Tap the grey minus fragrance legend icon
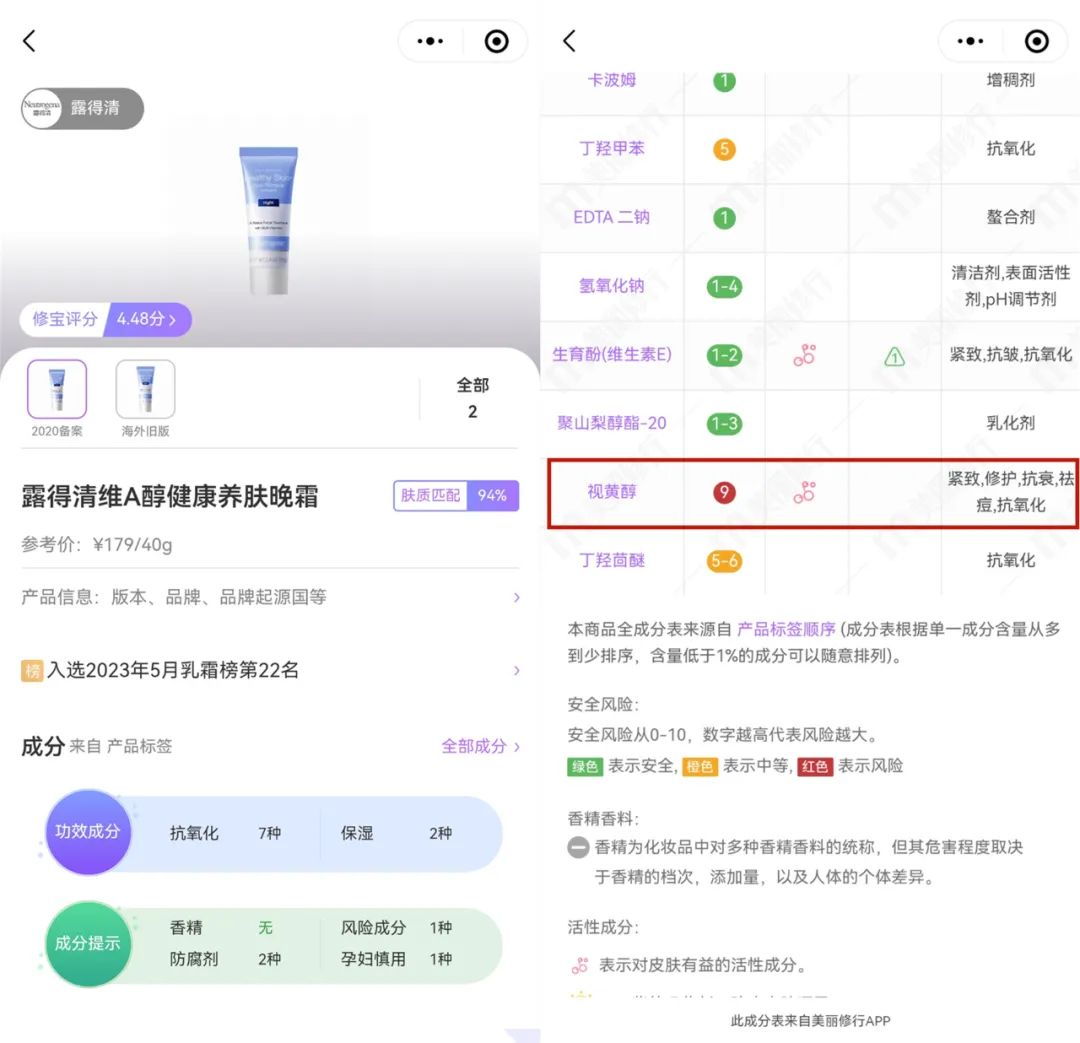Image resolution: width=1080 pixels, height=1043 pixels. point(578,847)
